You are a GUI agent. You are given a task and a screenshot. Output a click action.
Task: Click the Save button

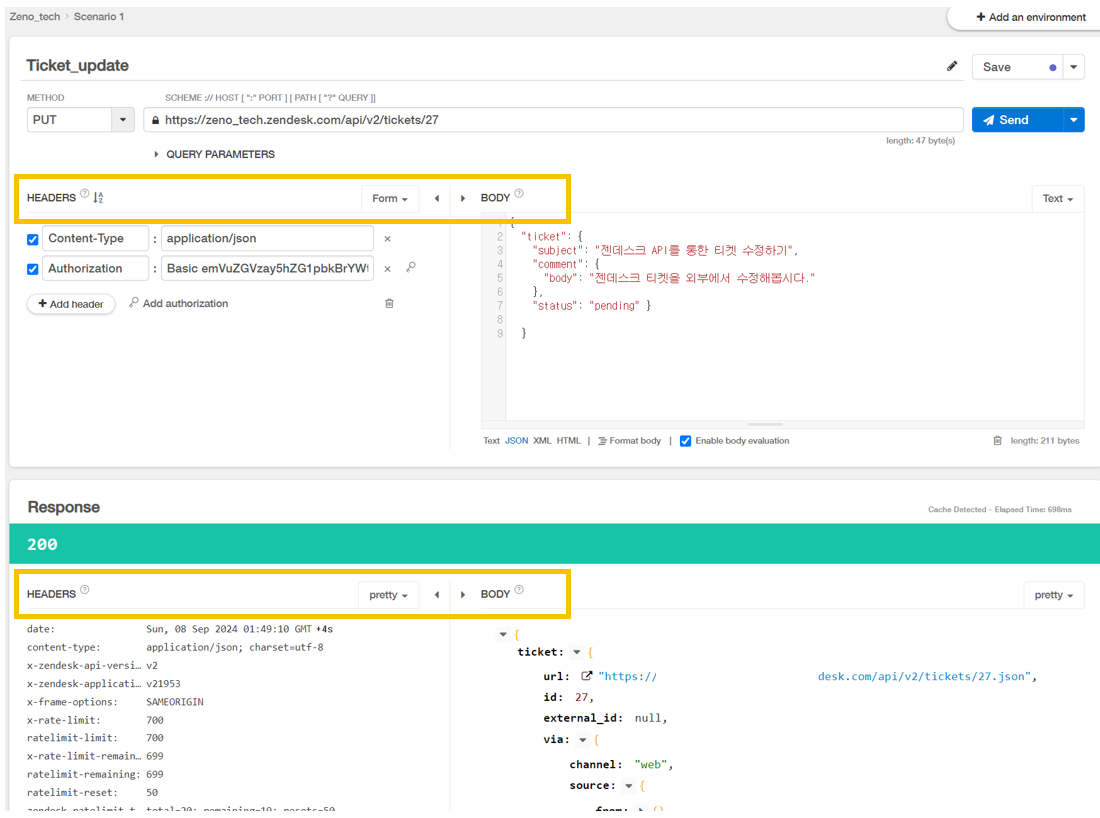pos(1018,67)
